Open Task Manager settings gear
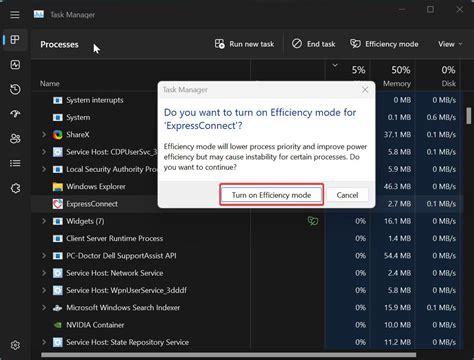This screenshot has height=360, width=474. (15, 345)
